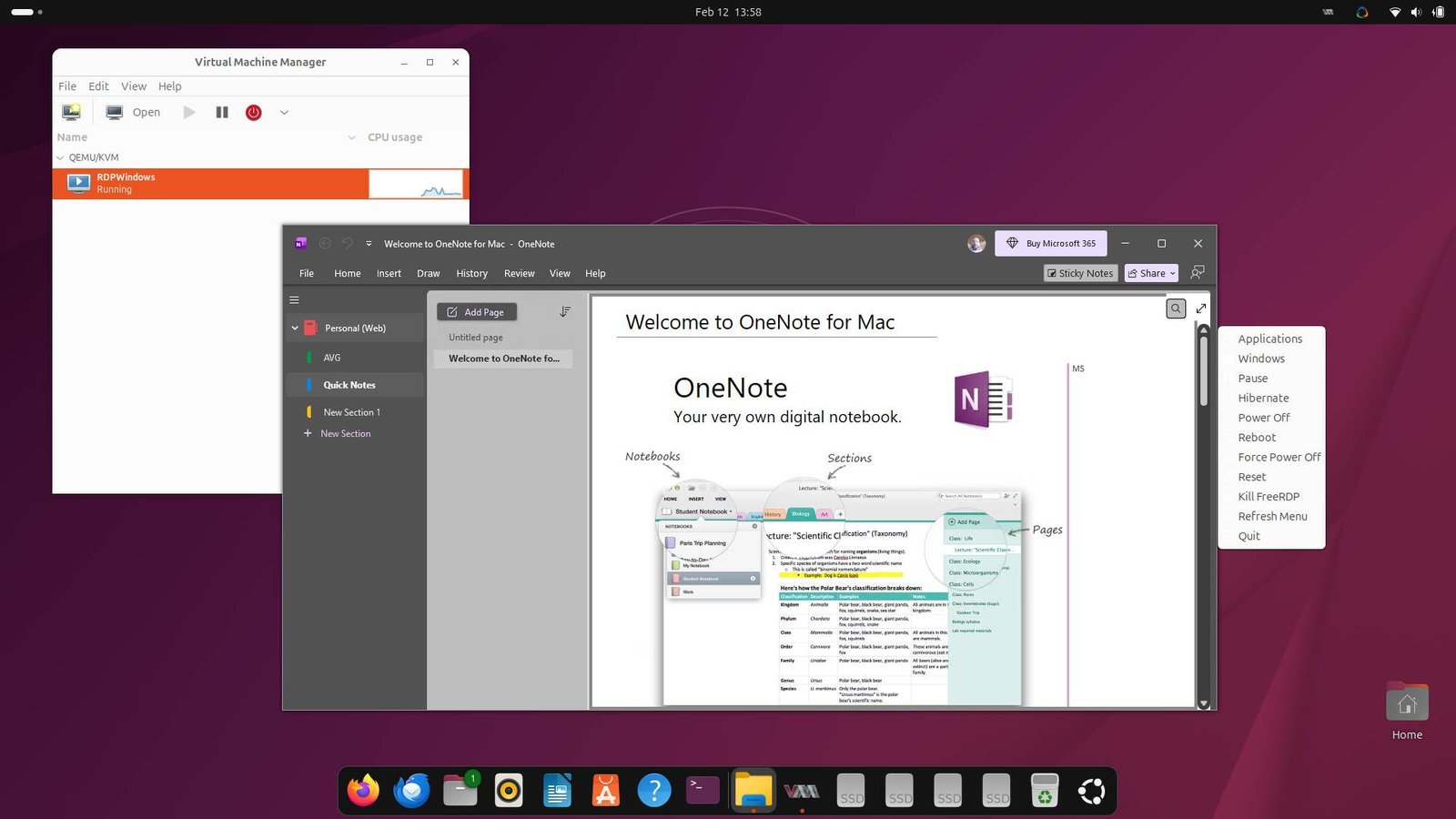This screenshot has width=1456, height=819.
Task: Click the Open console icon in Virtual Machine Manager
Action: (x=114, y=111)
